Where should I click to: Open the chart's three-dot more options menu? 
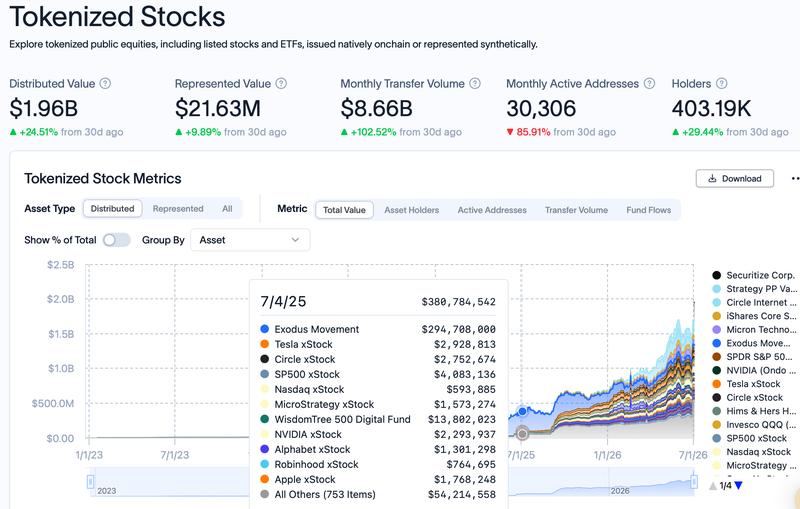(795, 179)
